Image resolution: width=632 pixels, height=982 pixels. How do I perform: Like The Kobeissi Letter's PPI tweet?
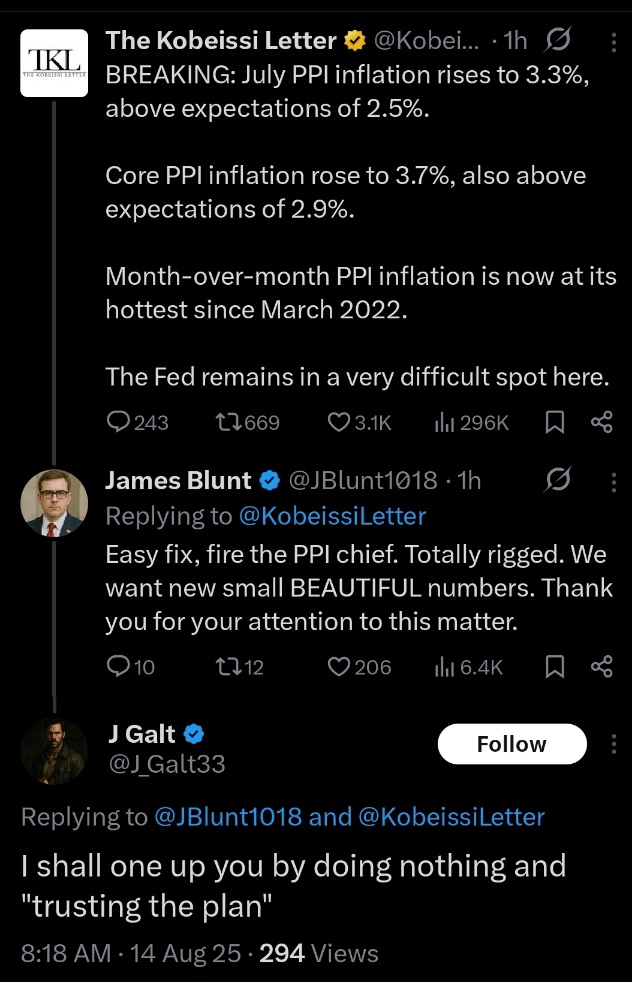tap(360, 423)
